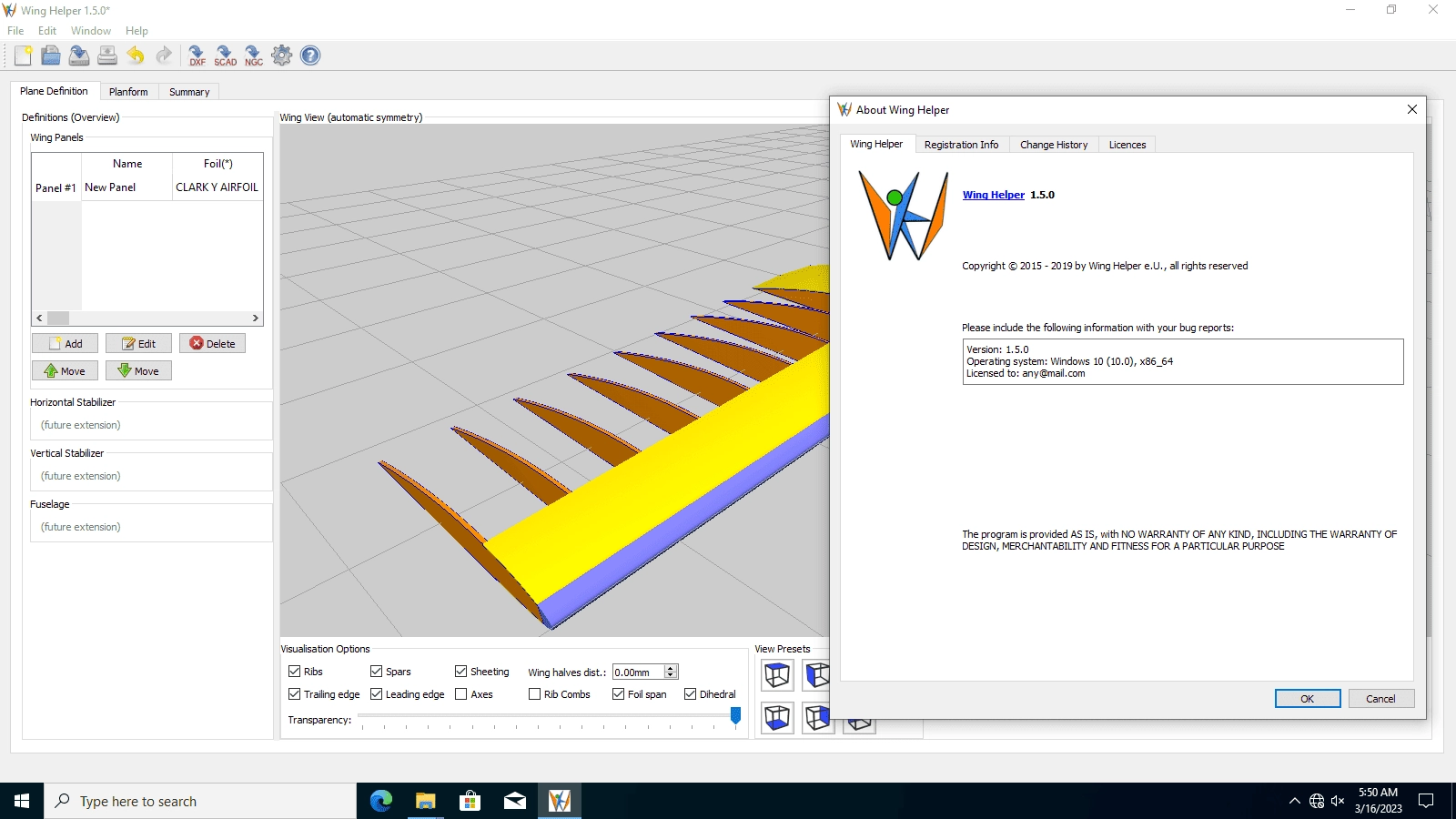Click the wing halves distance field
1456x819 pixels.
coord(638,672)
